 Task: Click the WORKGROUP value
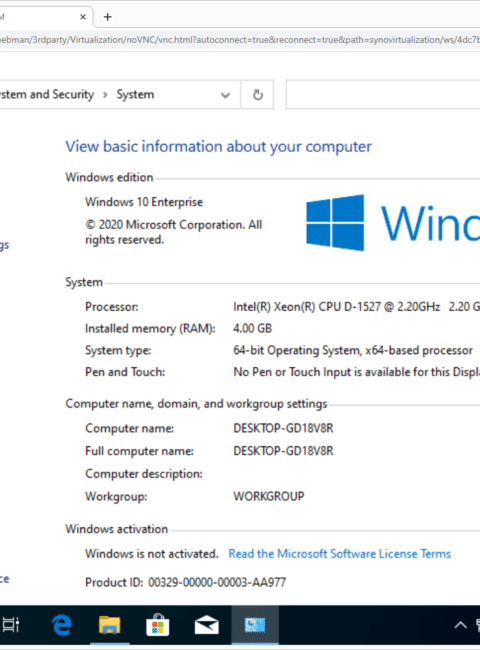(x=269, y=496)
